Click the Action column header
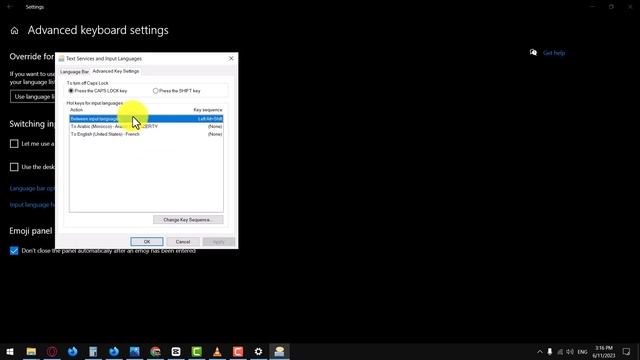 tap(76, 110)
